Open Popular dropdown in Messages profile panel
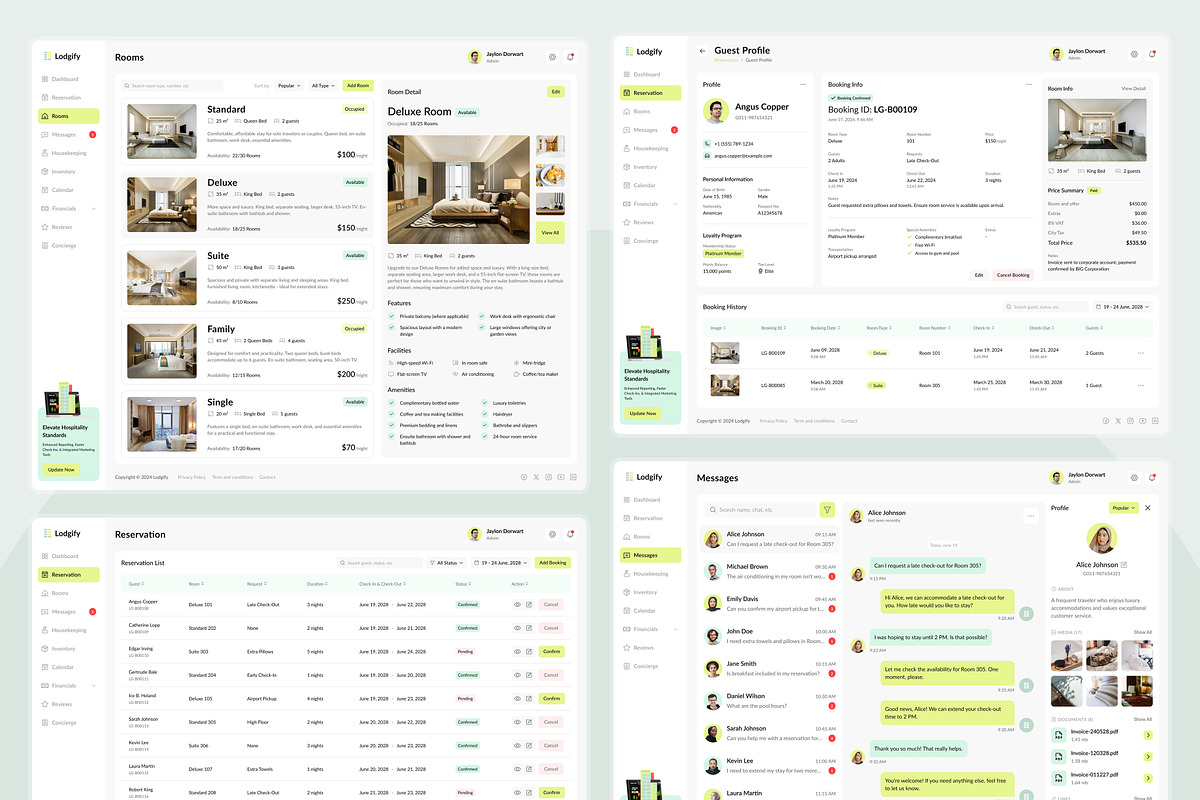The width and height of the screenshot is (1200, 800). 1124,508
